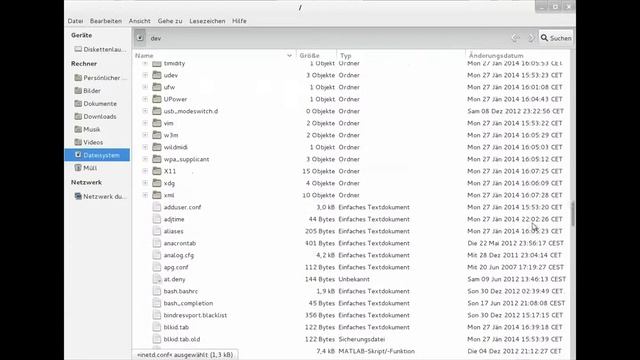Select the ufw folder icon
Screen dimensions: 640x360
pos(157,87)
